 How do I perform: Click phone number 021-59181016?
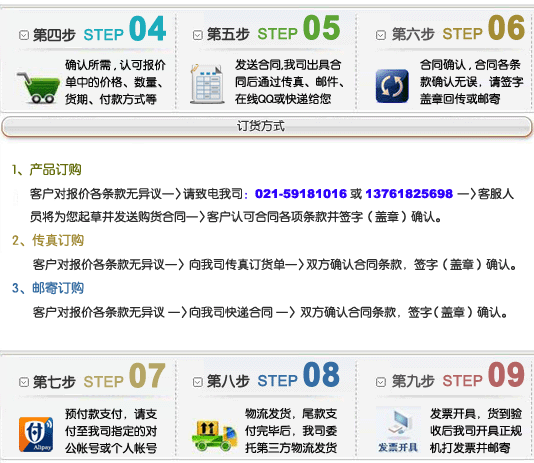click(301, 194)
